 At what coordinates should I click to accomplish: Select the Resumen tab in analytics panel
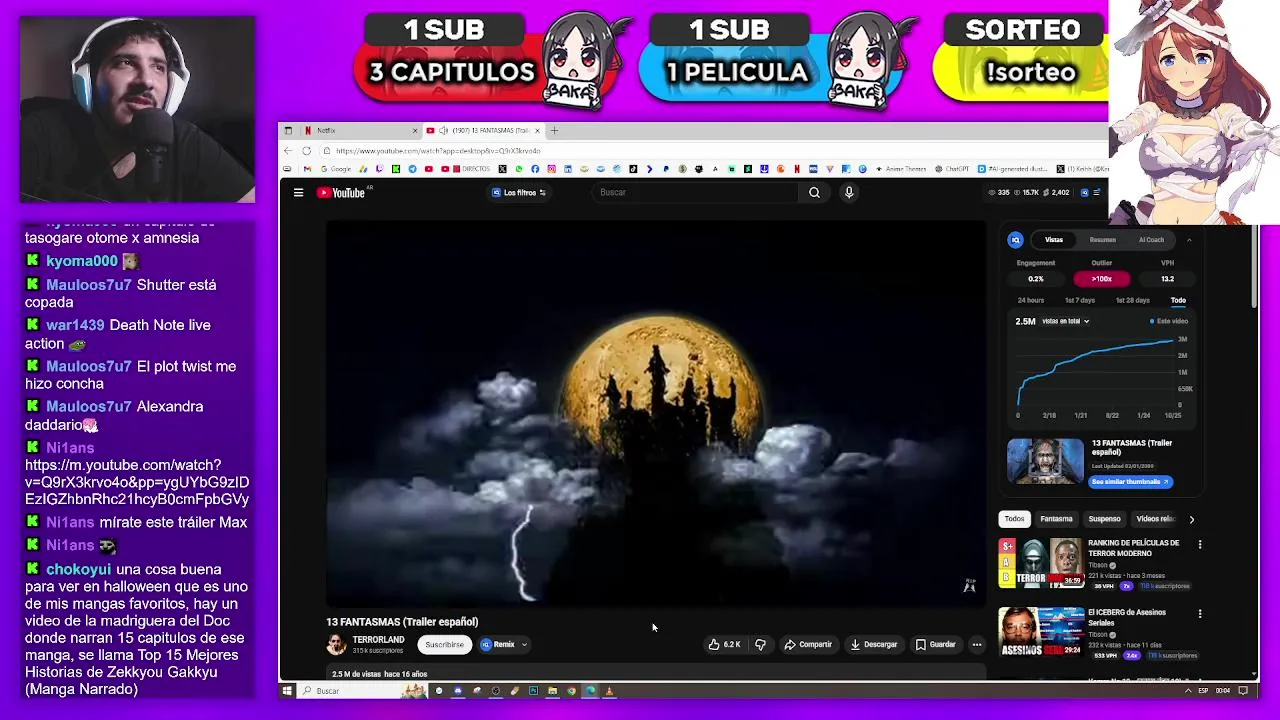click(x=1102, y=240)
